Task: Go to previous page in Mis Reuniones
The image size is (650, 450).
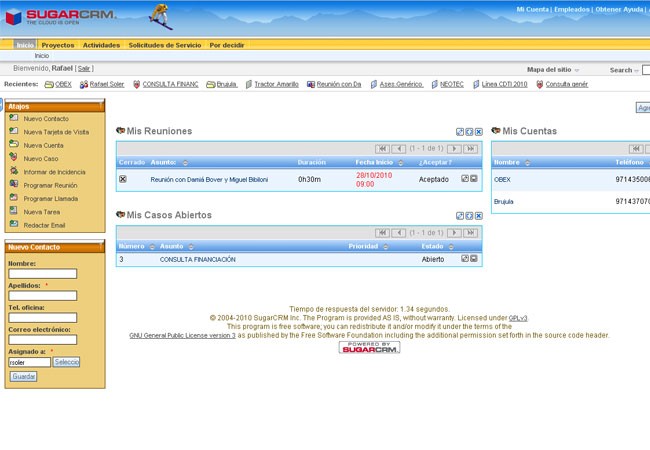Action: tap(399, 149)
